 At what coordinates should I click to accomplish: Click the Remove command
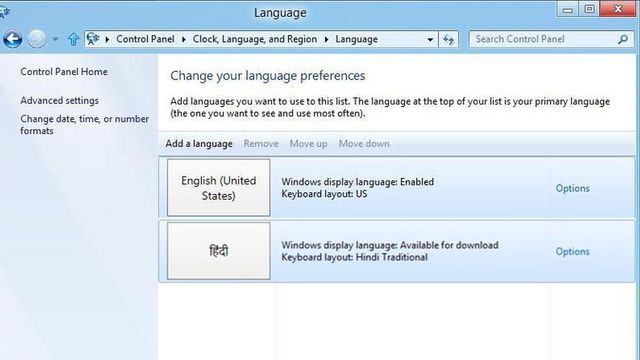pos(261,144)
